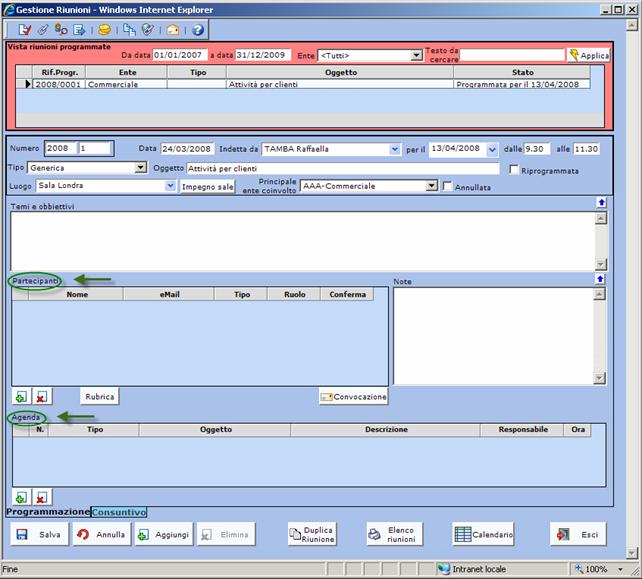Switch to the Consuntivo tab
The image size is (642, 579).
click(x=119, y=512)
